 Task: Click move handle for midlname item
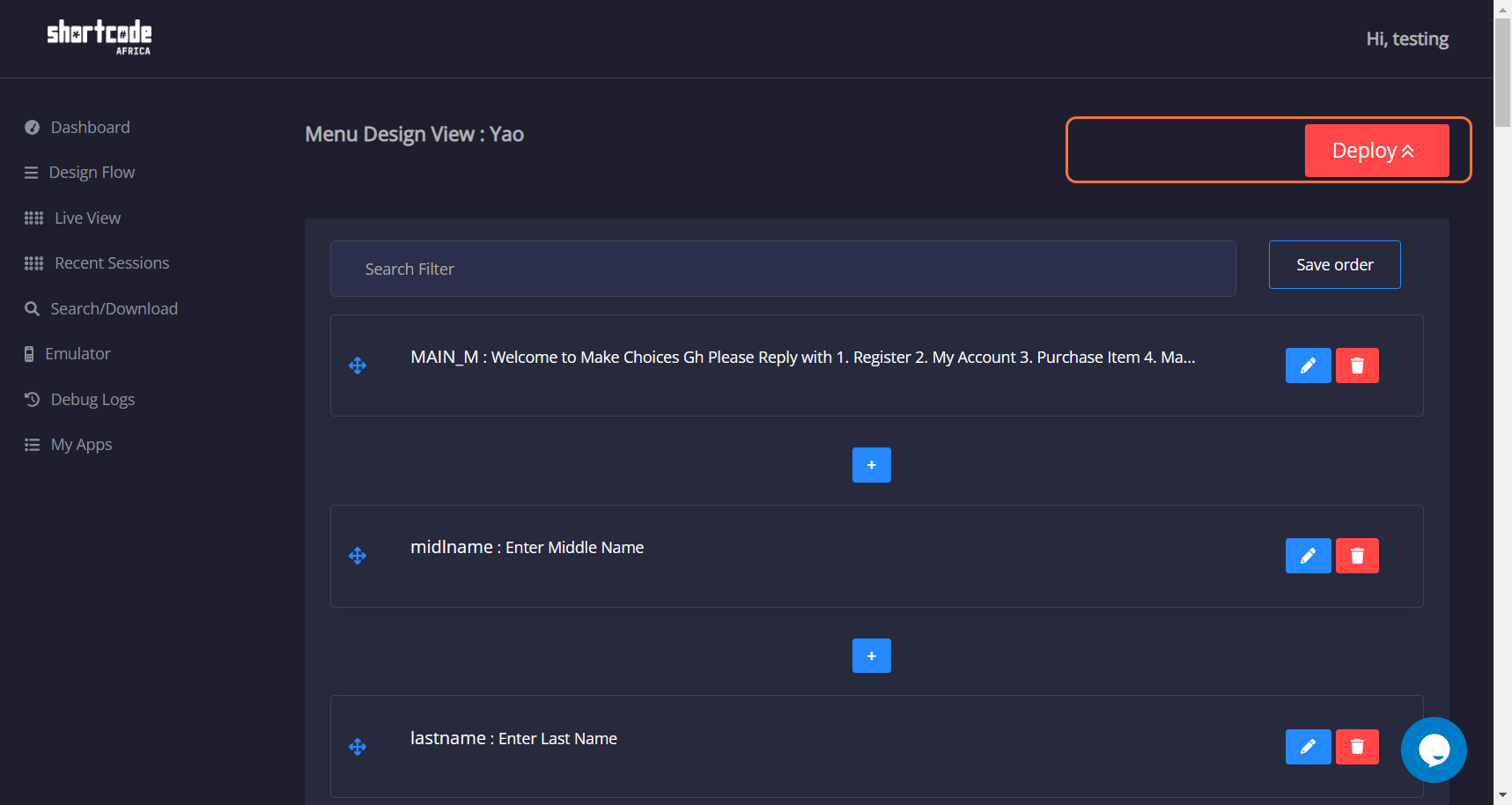[x=358, y=556]
